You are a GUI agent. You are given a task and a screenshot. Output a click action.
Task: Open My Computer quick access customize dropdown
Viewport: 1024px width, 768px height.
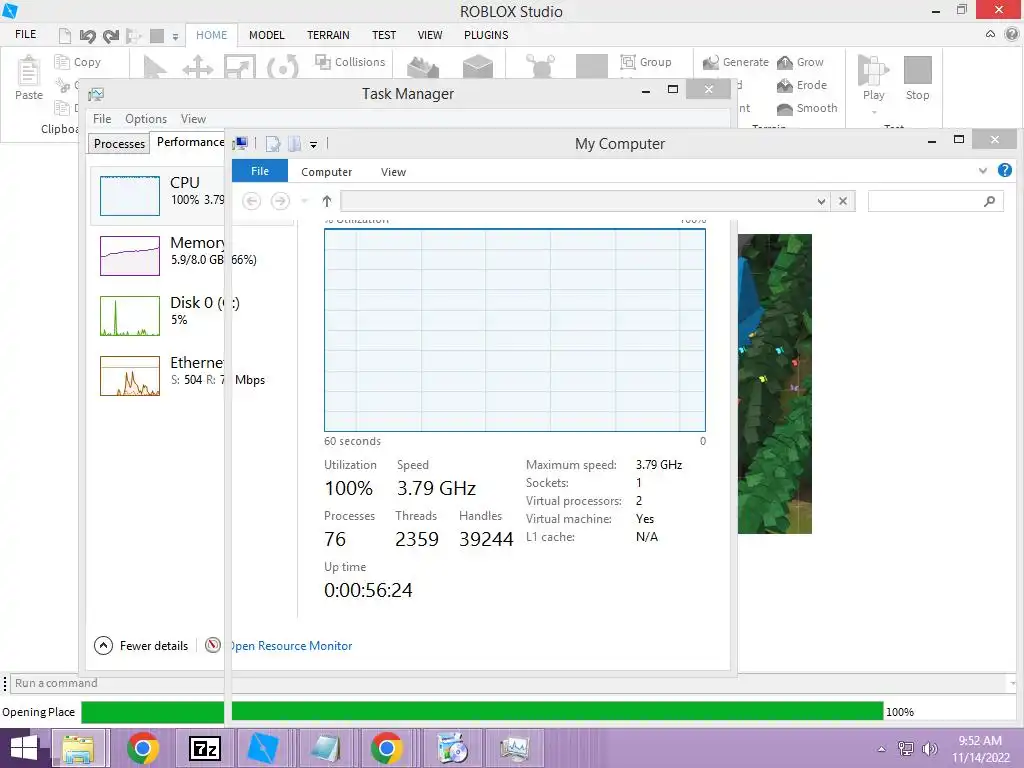[313, 144]
